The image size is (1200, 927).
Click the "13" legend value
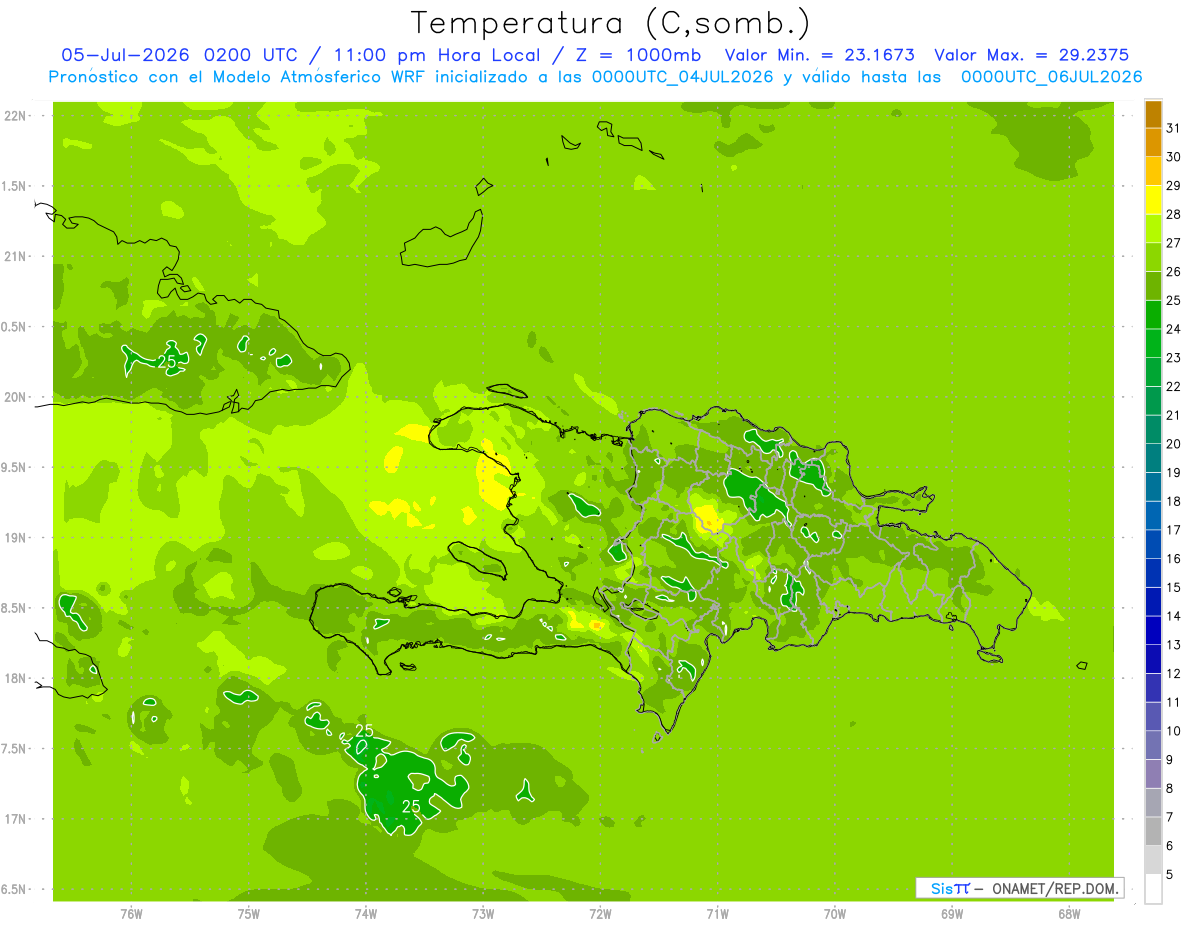tap(1174, 645)
